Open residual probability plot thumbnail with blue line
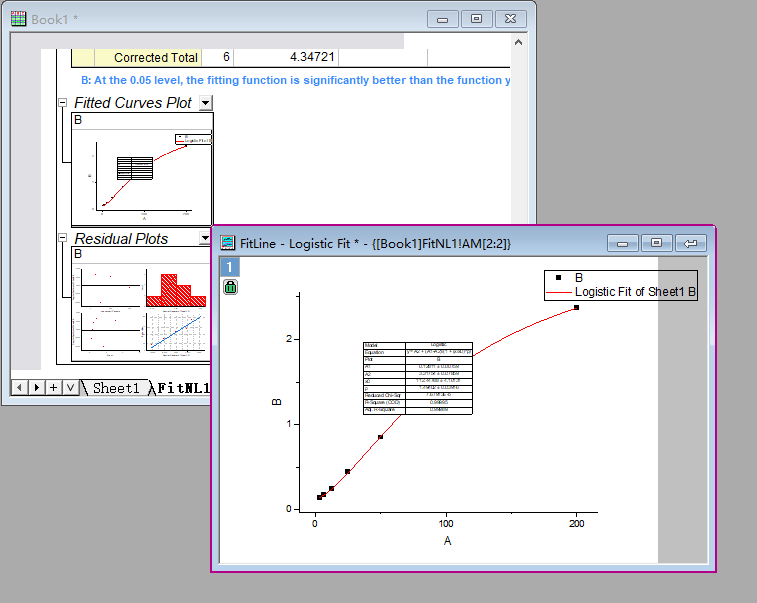Screen dimensions: 757x603 [x=176, y=333]
